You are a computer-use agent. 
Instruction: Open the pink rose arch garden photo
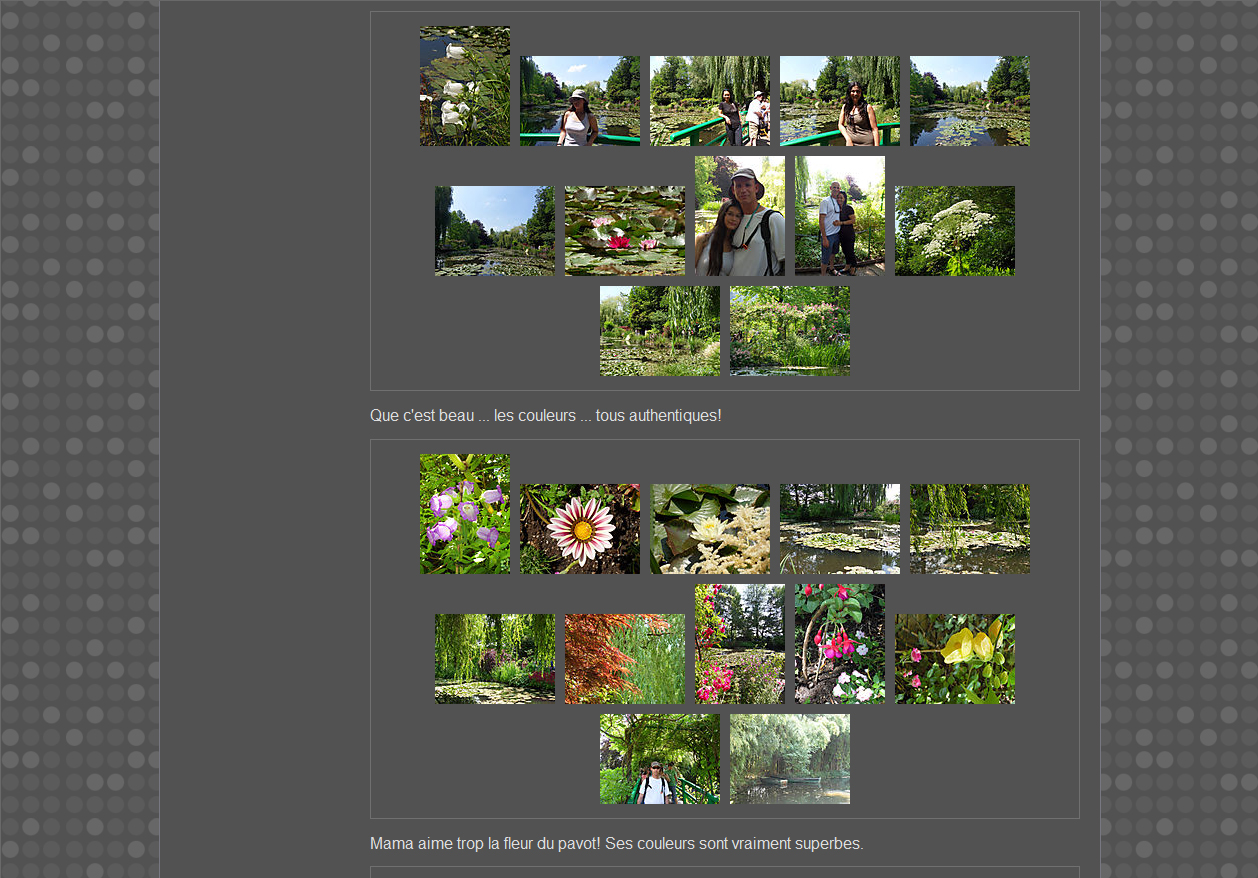tap(789, 331)
